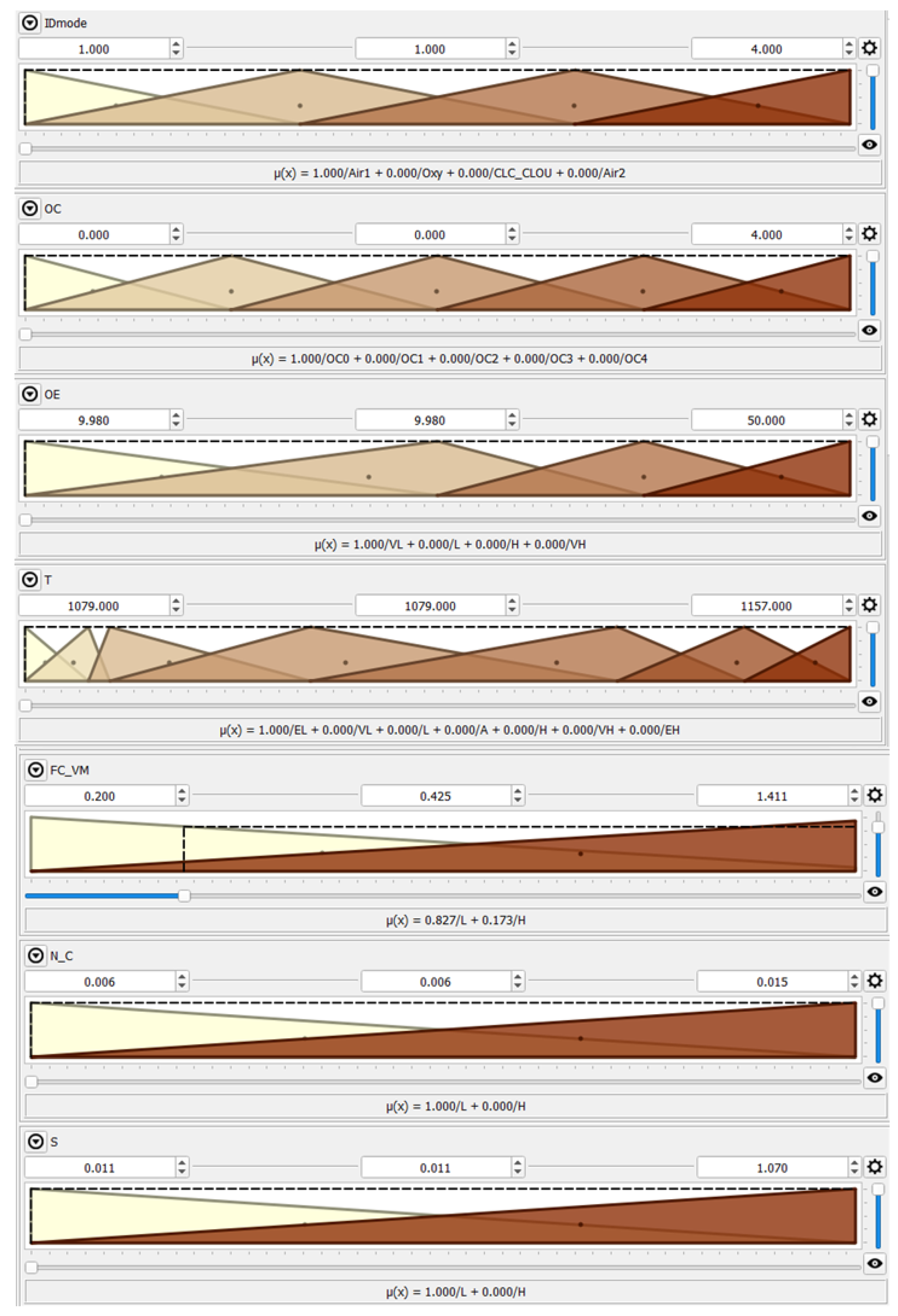This screenshot has width=898, height=1316.
Task: Open the IDmode gear settings icon
Action: [869, 48]
